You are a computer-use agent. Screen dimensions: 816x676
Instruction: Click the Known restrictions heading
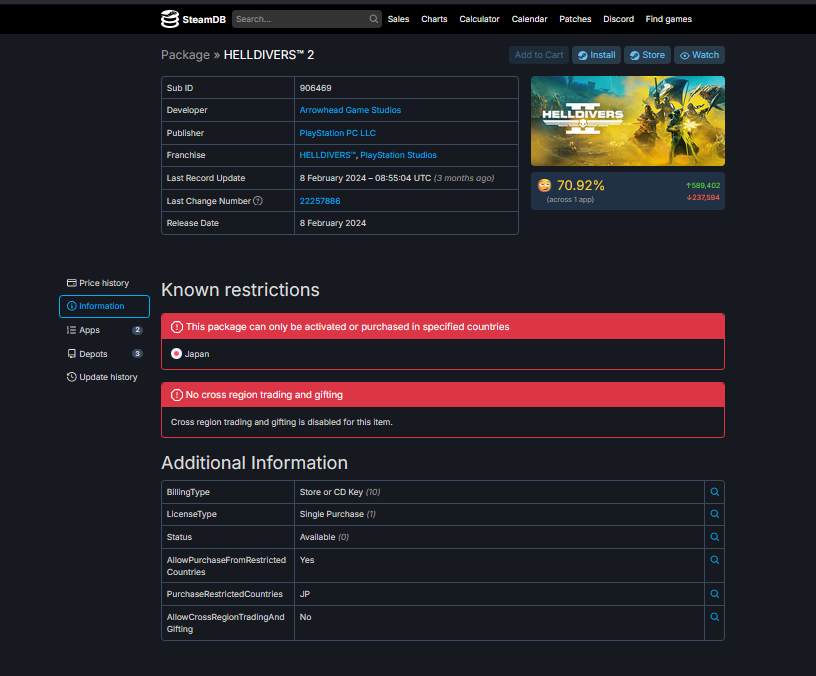point(240,290)
